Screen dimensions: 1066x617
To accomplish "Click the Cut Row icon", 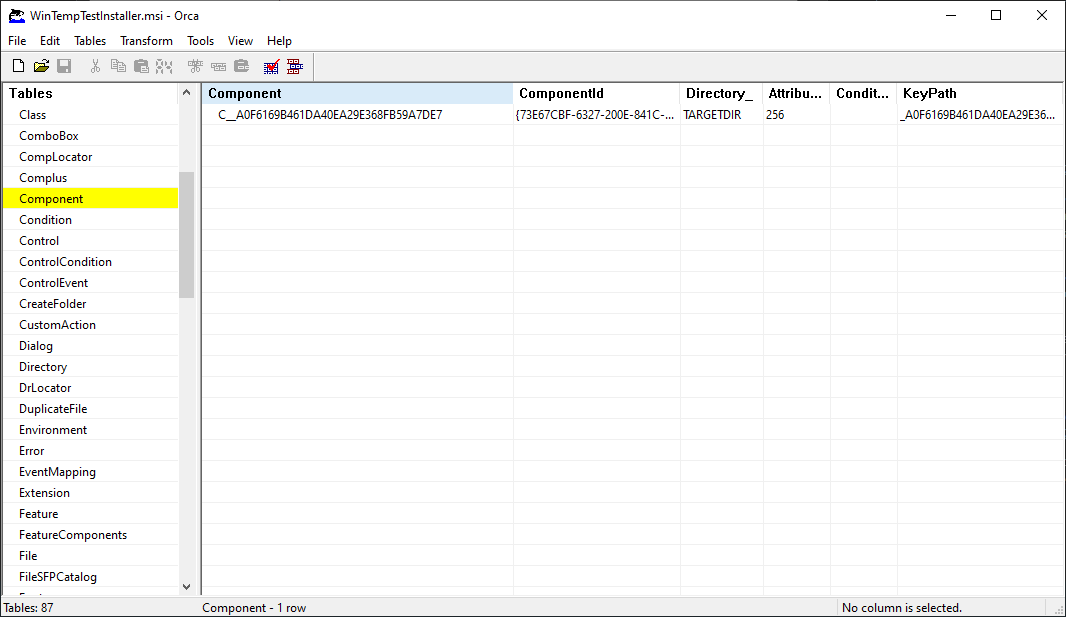I will pyautogui.click(x=195, y=66).
